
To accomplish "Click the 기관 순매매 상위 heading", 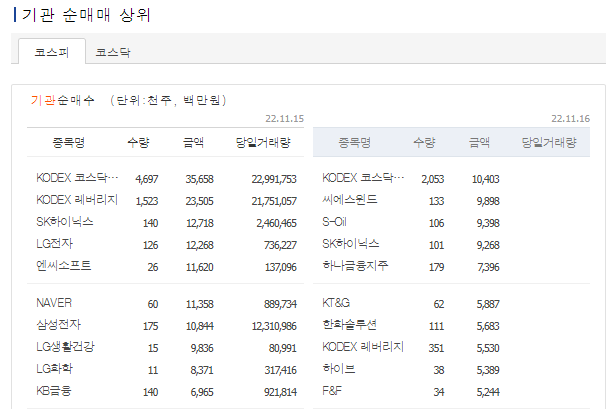I will (86, 15).
